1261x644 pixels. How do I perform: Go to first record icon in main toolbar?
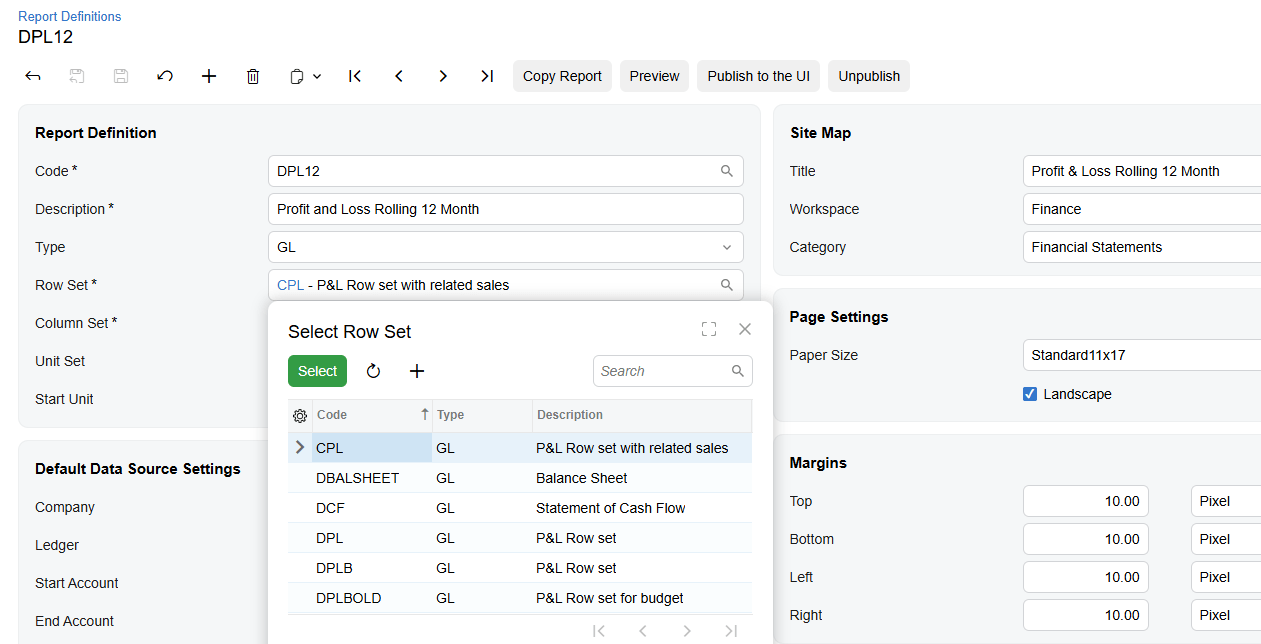point(355,76)
